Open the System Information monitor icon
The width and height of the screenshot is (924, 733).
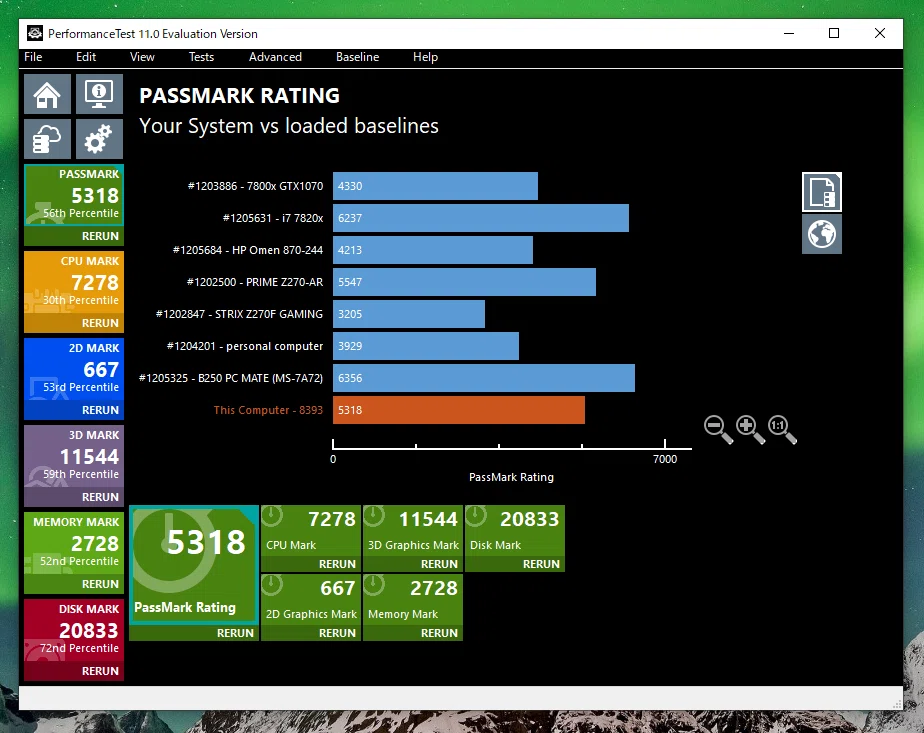99,94
